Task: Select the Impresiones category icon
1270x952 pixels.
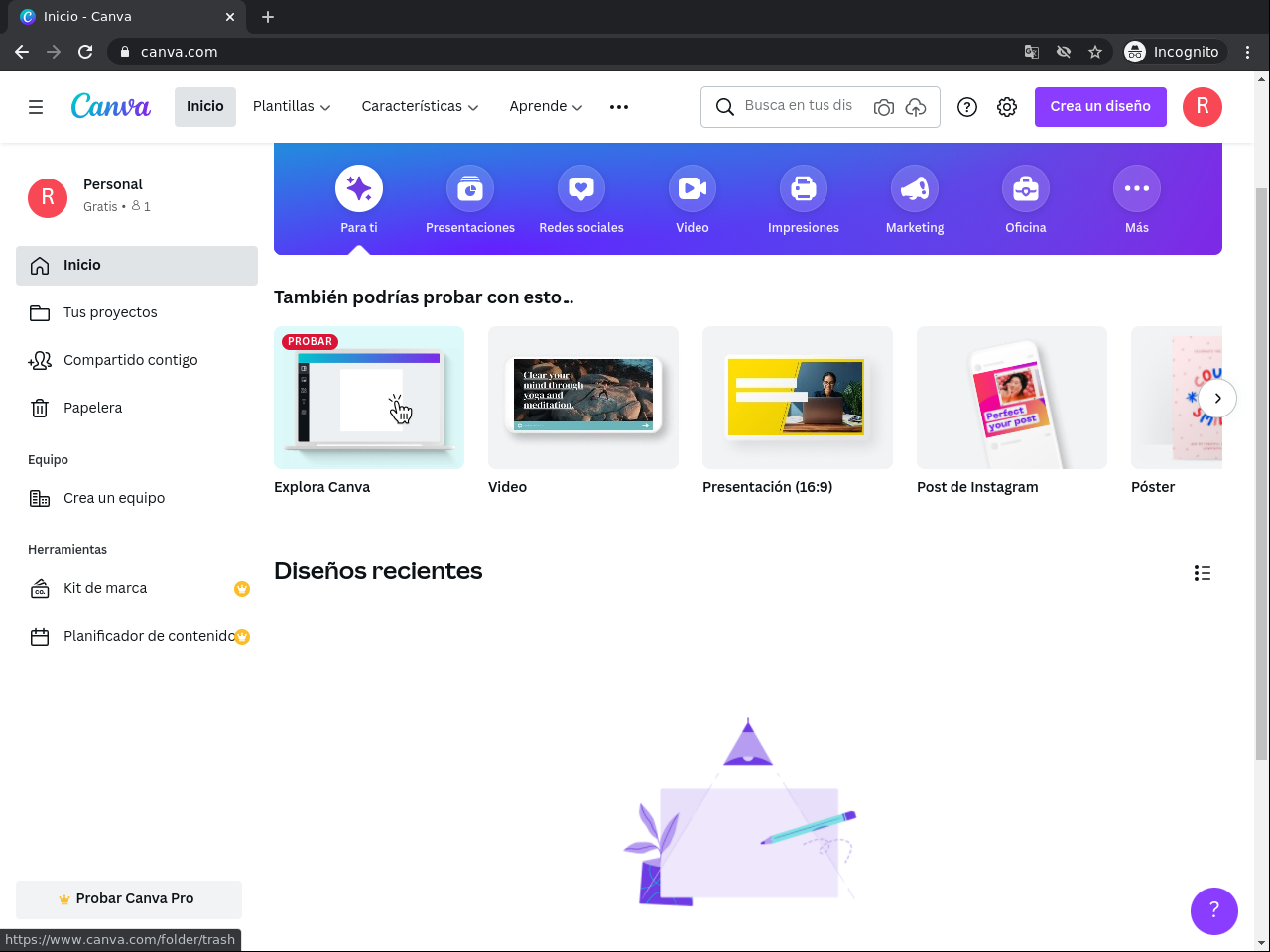Action: (x=804, y=188)
